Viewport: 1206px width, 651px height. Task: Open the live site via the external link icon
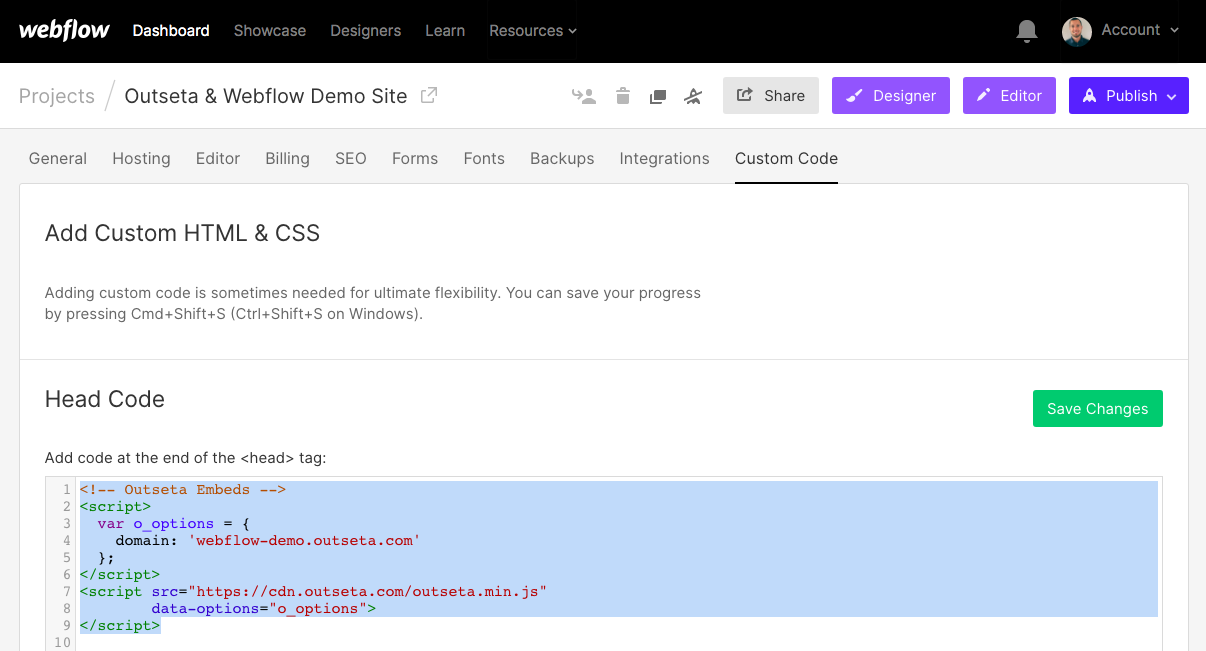tap(428, 95)
